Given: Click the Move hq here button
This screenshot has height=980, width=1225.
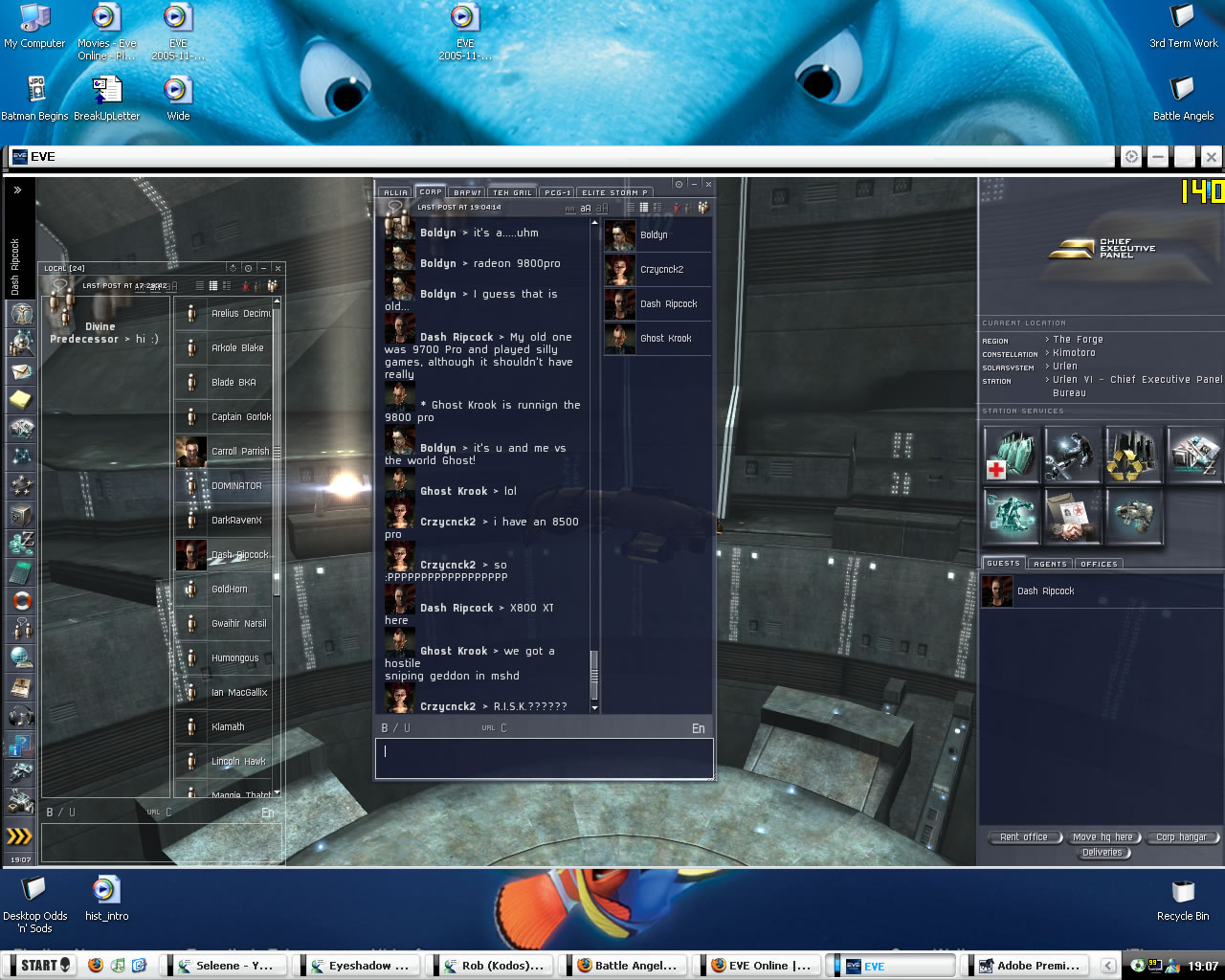Looking at the screenshot, I should click(x=1102, y=837).
